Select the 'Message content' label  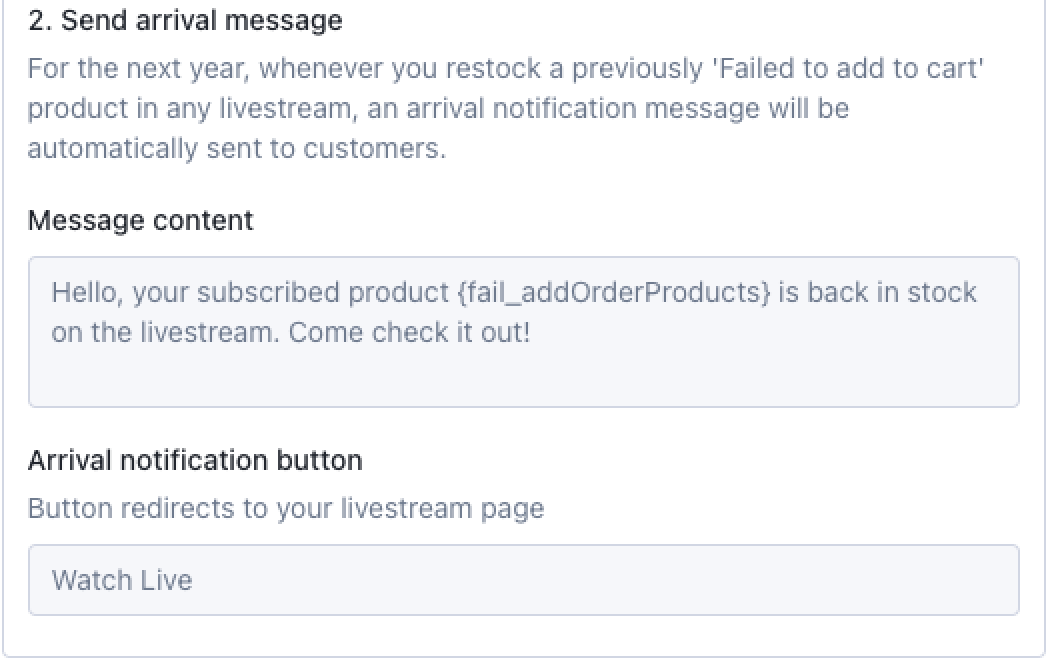point(140,220)
